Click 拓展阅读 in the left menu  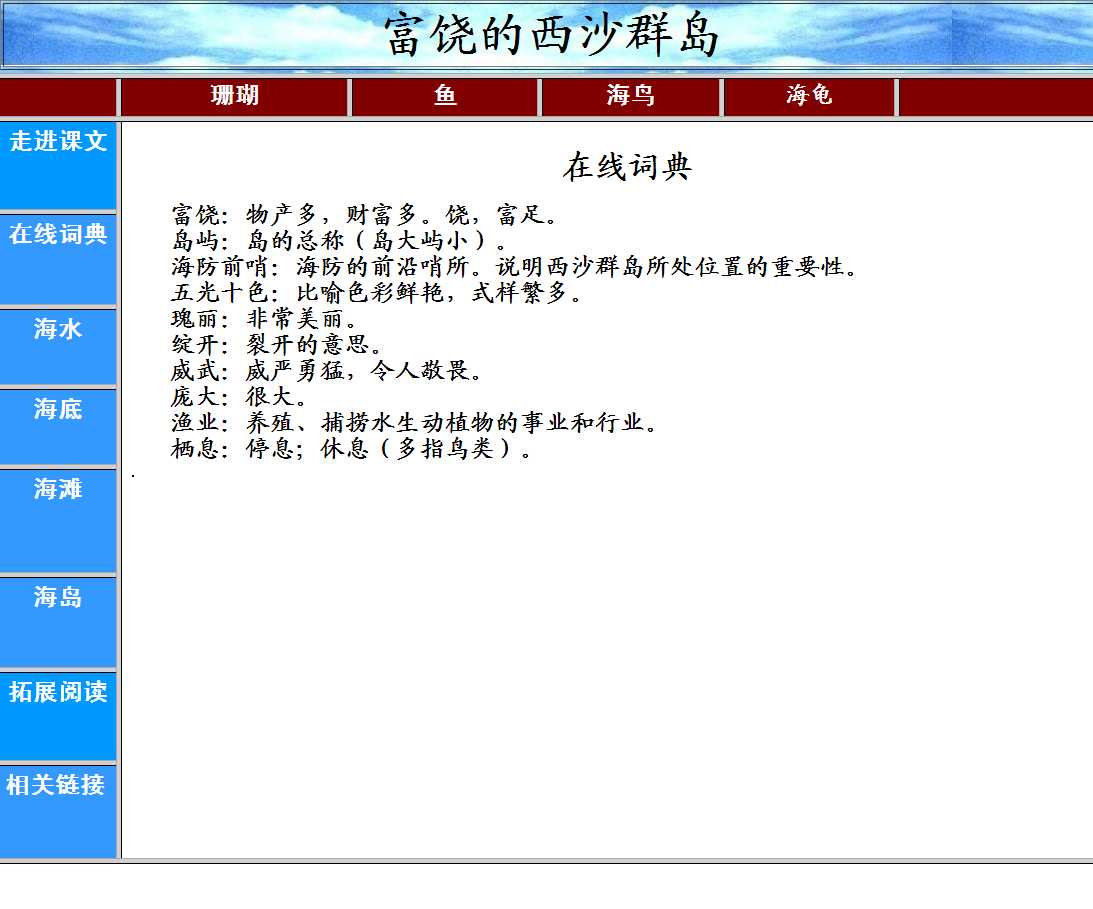click(58, 691)
